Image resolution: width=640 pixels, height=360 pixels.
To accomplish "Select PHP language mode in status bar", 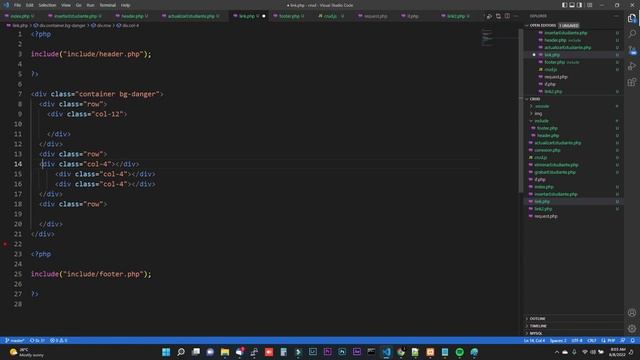I will click(611, 340).
